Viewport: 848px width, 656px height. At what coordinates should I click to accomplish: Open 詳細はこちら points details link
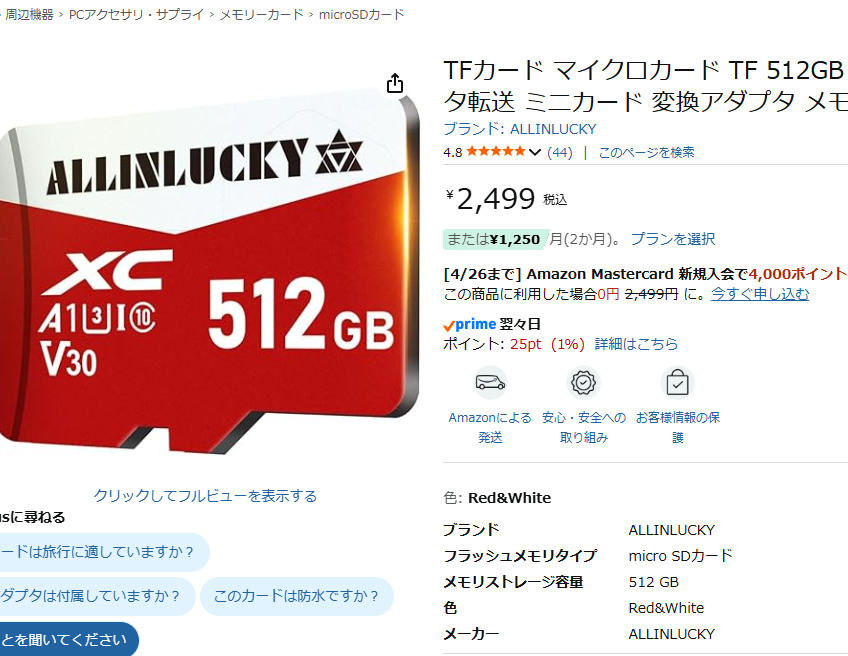[x=636, y=344]
